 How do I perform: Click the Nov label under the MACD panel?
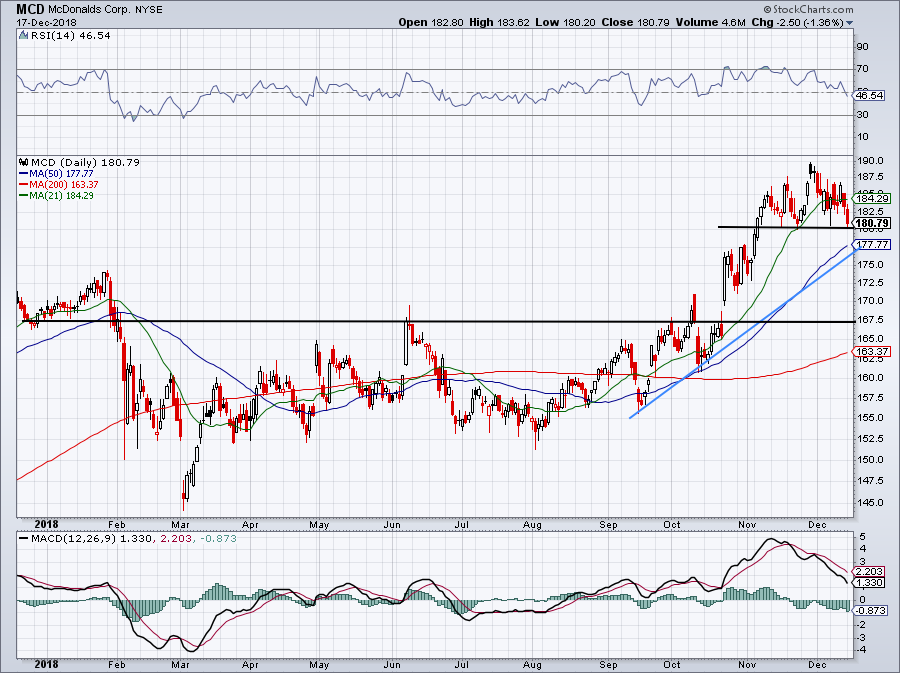tap(747, 665)
